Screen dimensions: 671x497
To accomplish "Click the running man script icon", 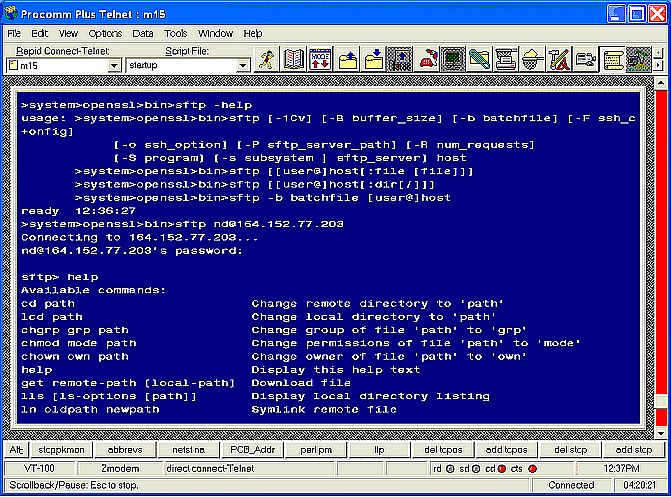I will click(x=267, y=60).
